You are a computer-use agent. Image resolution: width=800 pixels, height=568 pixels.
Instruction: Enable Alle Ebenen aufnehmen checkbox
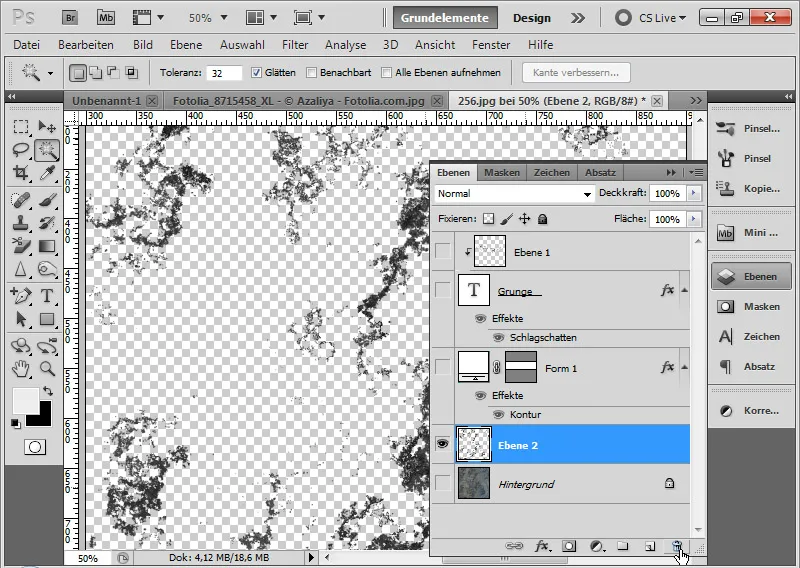tap(387, 72)
